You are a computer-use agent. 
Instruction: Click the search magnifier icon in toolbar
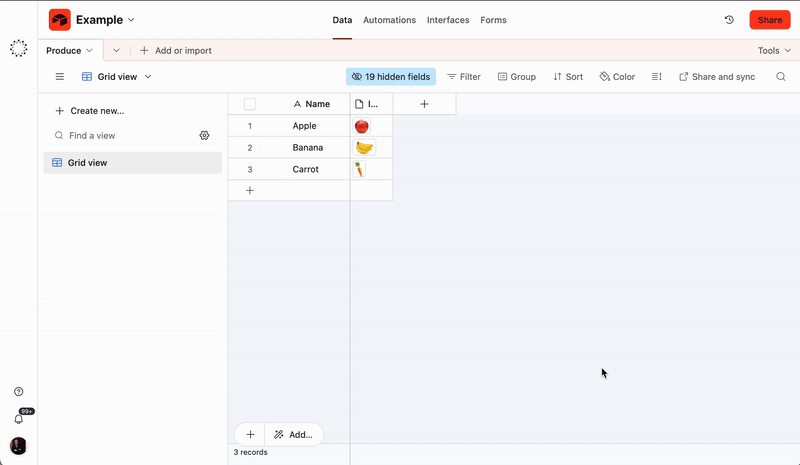coord(781,77)
